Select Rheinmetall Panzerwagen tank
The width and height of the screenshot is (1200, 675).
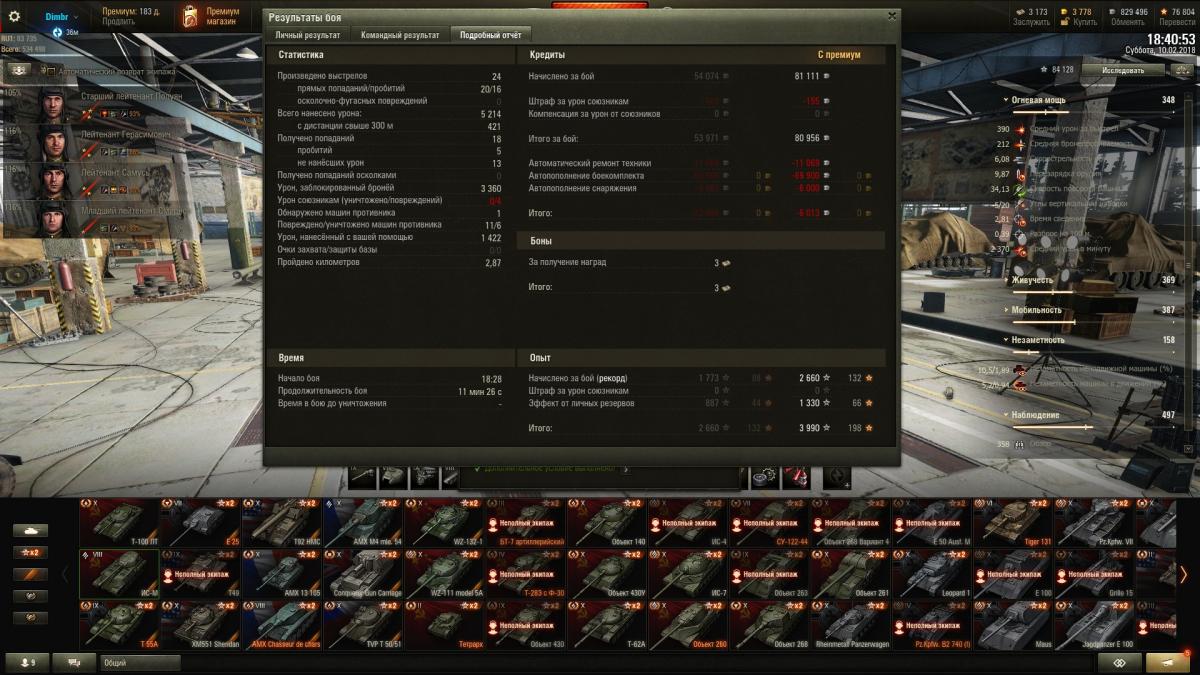(850, 625)
